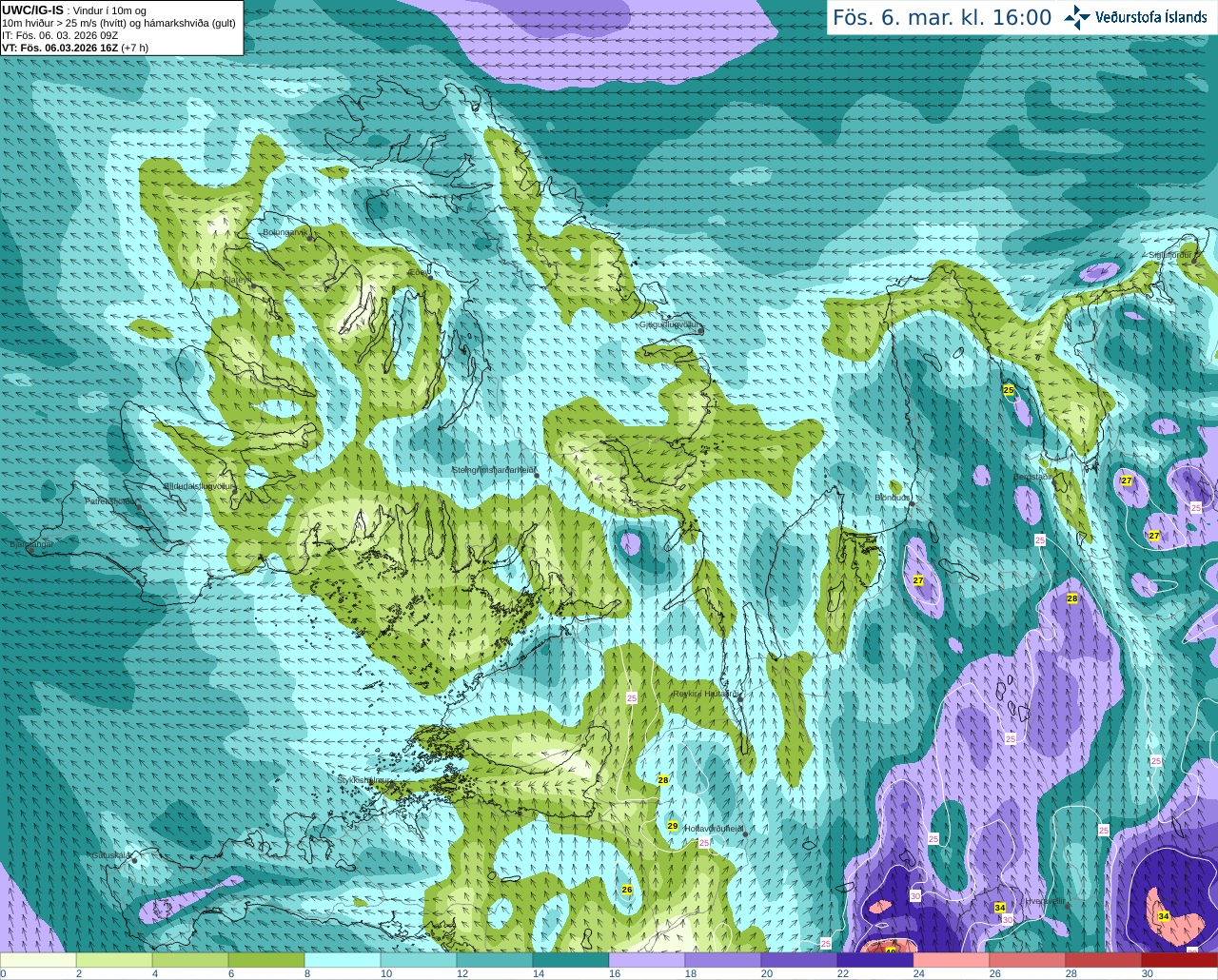Pick the light pink 24–26 m/s legend swatch

pos(952,960)
